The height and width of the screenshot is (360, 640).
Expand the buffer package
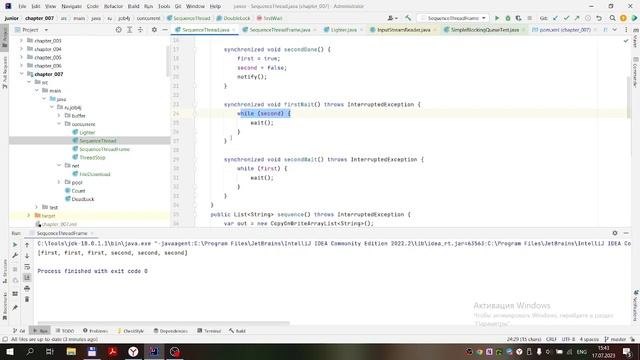coord(59,116)
